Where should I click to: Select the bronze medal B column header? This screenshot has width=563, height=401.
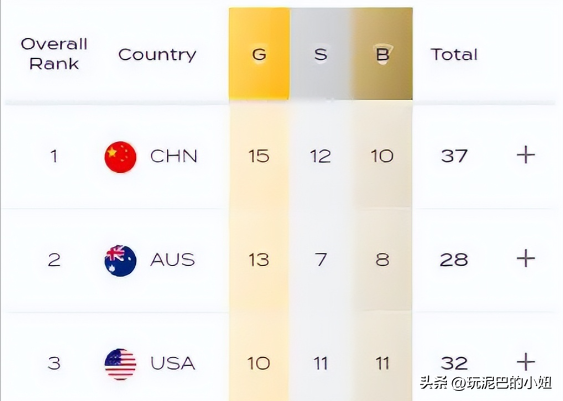pos(382,54)
